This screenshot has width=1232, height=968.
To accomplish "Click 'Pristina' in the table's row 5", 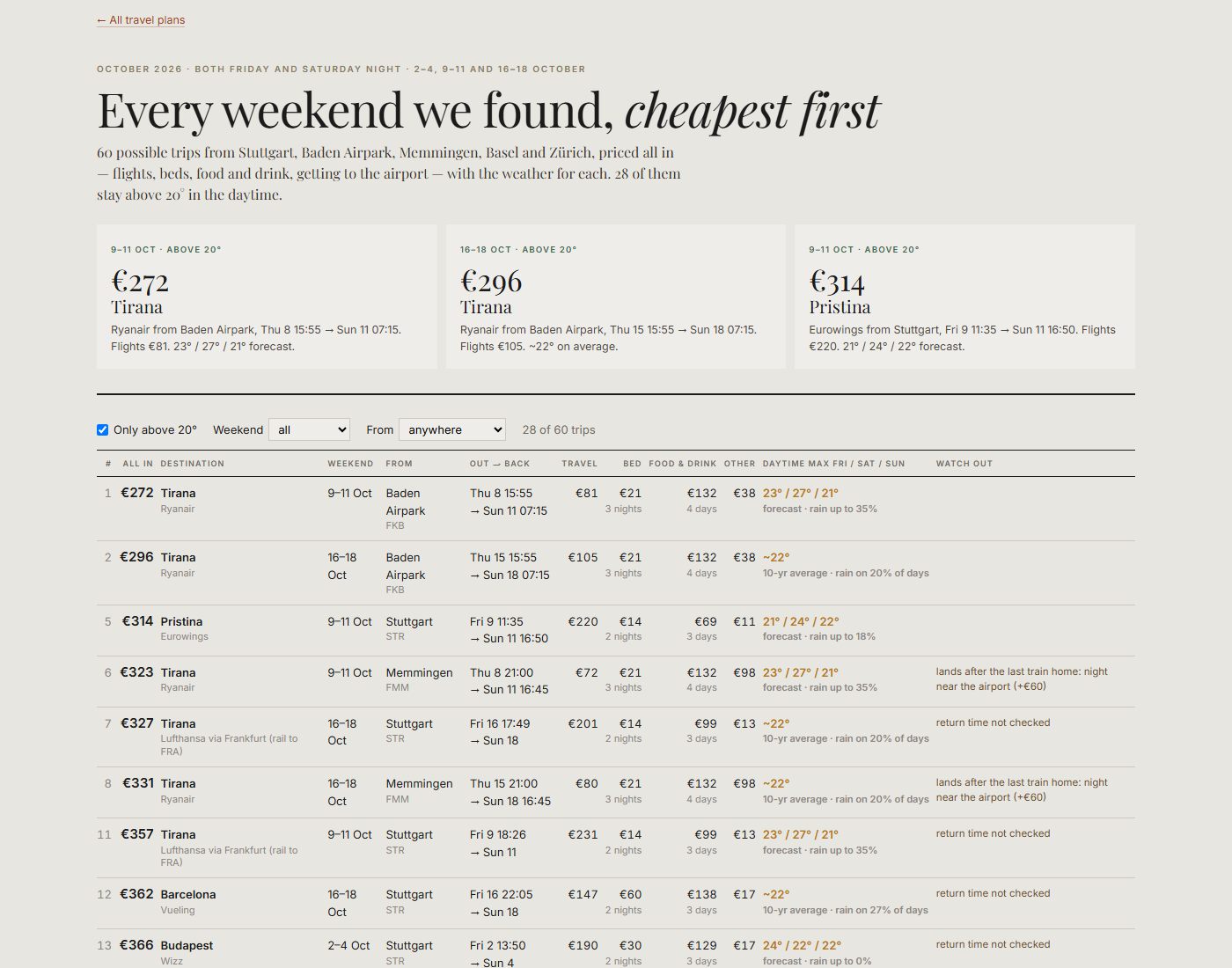I will coord(181,621).
